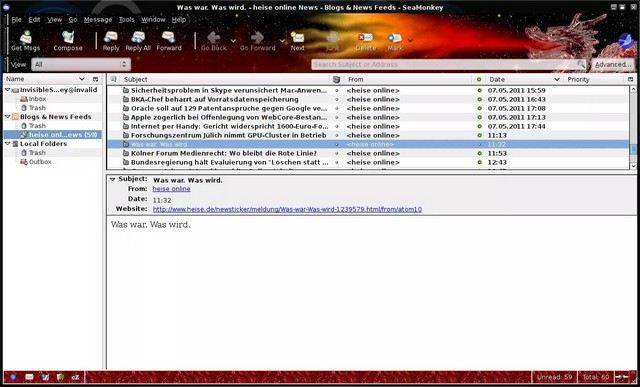
Task: Open the Tools menu
Action: coord(127,20)
